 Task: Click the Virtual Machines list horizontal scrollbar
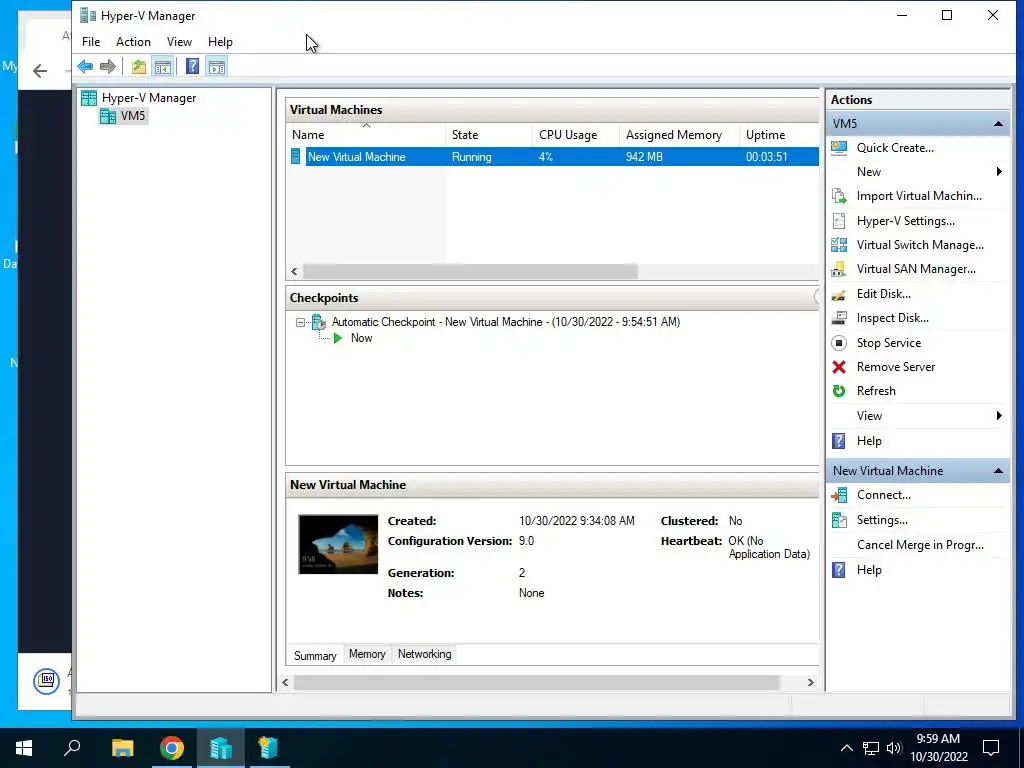[470, 272]
